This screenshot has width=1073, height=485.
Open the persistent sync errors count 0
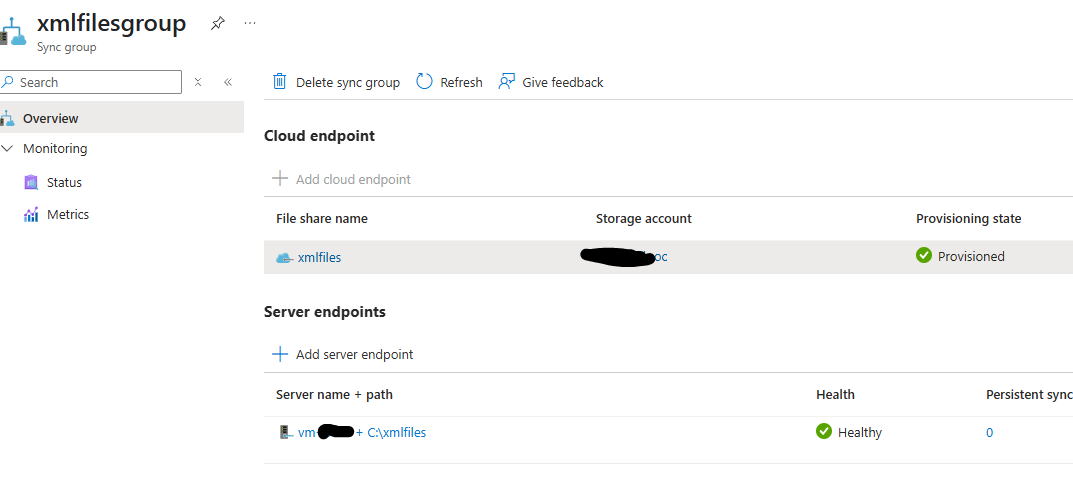990,432
